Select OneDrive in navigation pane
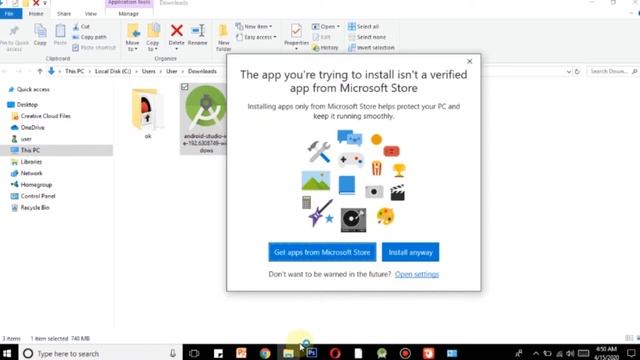 point(32,128)
